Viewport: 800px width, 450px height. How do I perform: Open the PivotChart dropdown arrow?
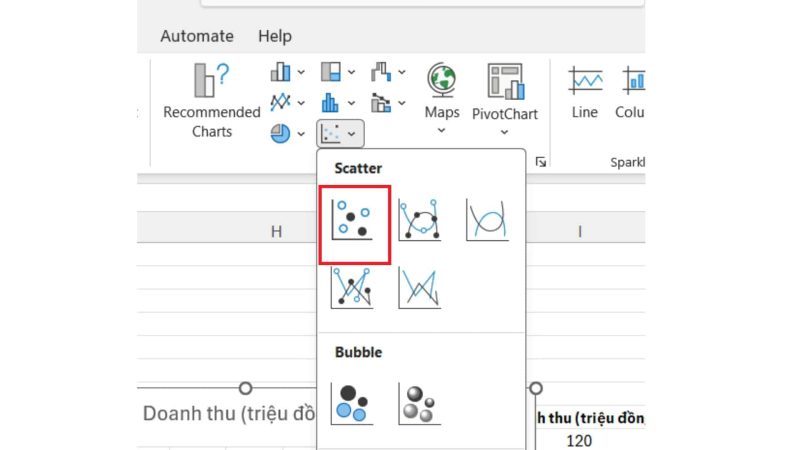[x=505, y=132]
